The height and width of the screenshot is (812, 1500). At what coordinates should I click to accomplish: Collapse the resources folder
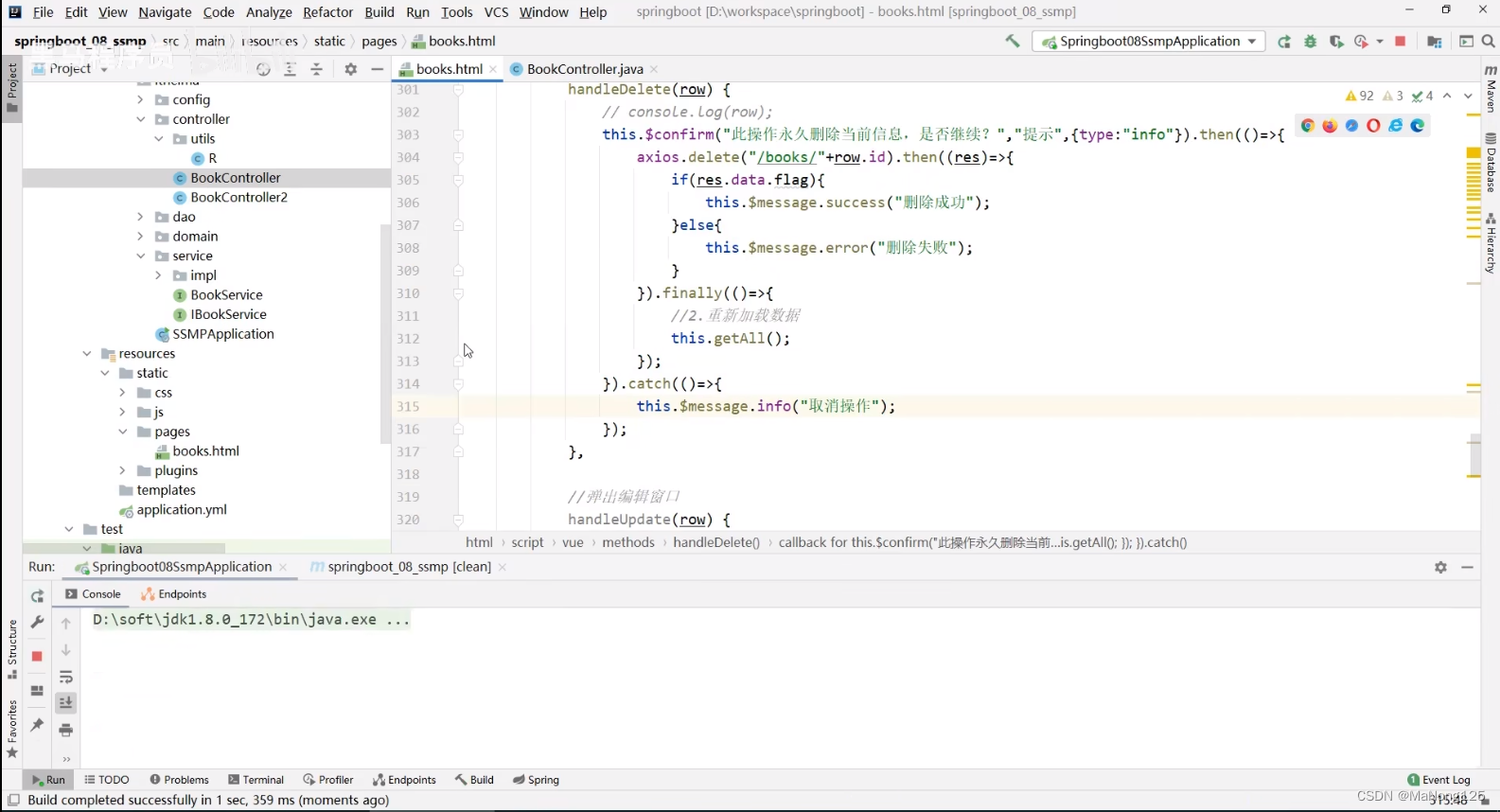[87, 354]
